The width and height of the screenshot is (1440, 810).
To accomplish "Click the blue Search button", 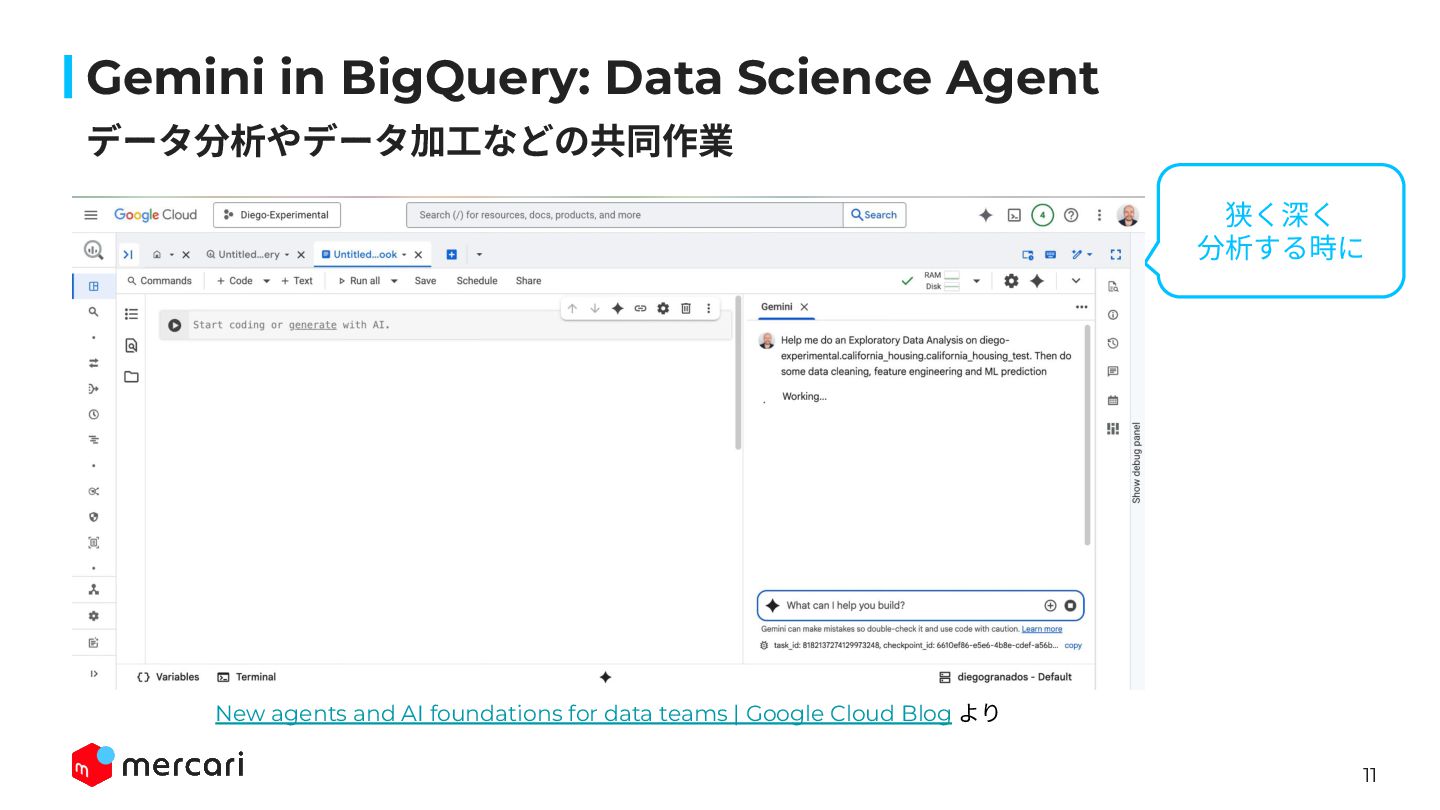I will [875, 215].
